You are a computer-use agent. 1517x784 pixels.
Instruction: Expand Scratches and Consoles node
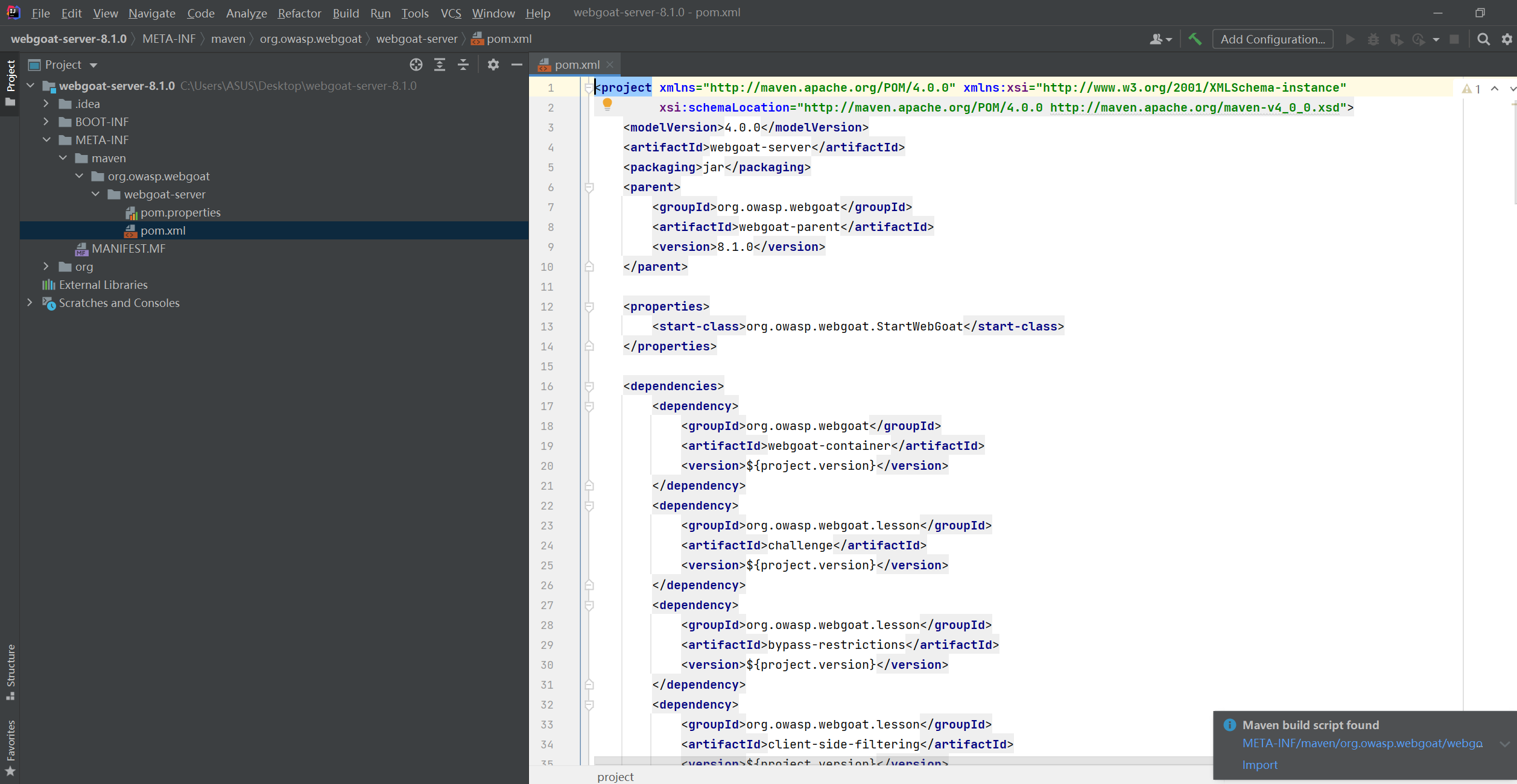pyautogui.click(x=30, y=303)
